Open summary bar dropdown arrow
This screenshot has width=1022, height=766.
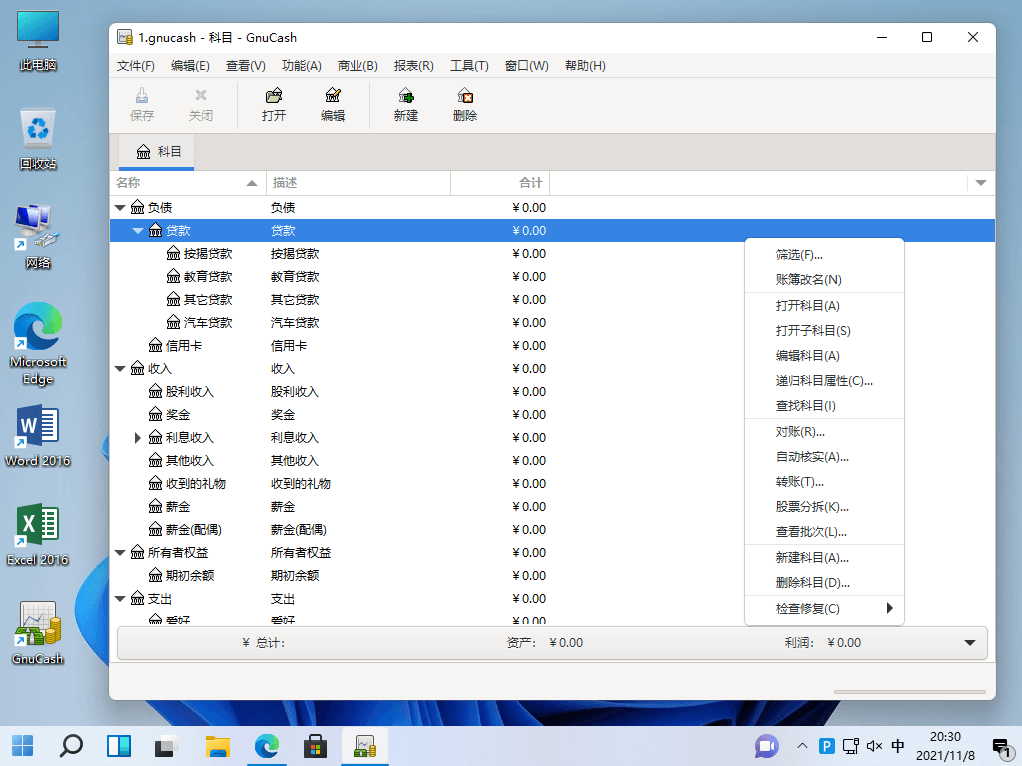(x=970, y=643)
